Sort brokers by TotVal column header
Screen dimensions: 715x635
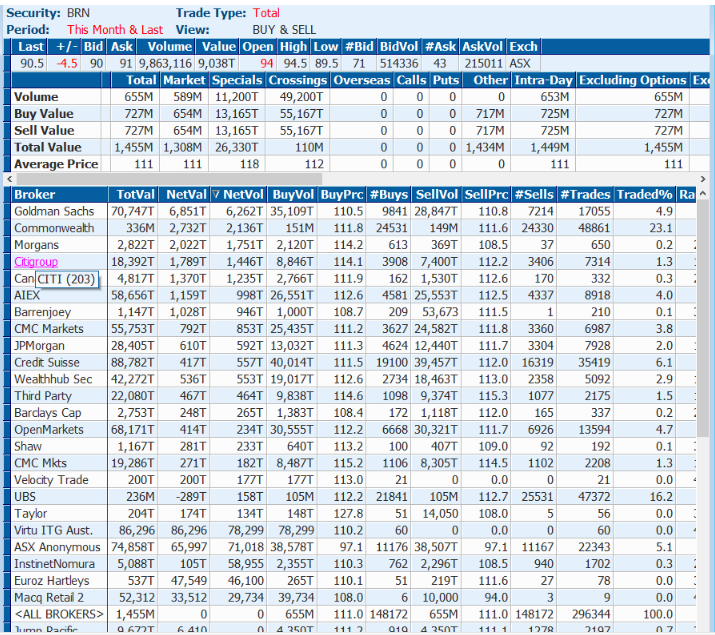(x=133, y=195)
